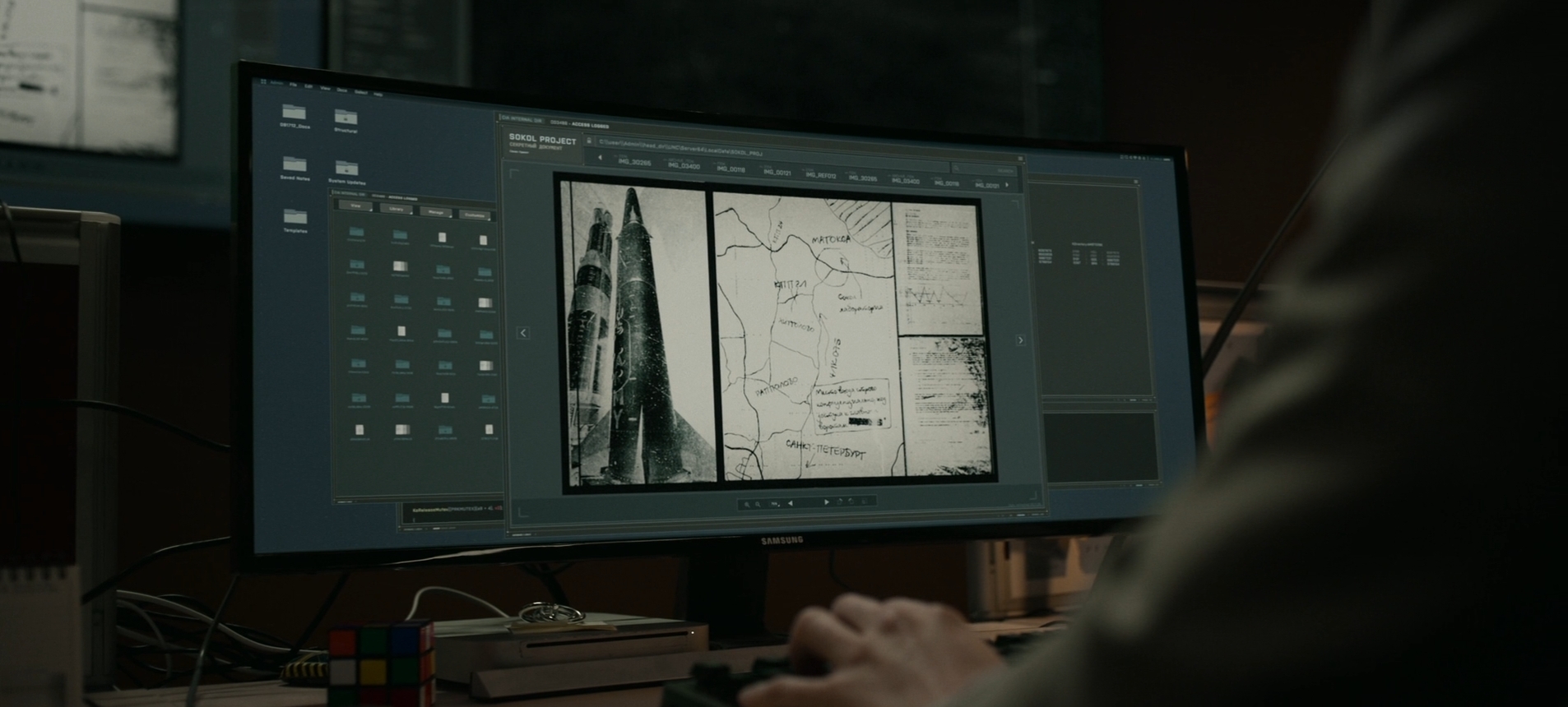
Task: Click the rotate clockwise icon in viewer toolbar
Action: (x=840, y=501)
